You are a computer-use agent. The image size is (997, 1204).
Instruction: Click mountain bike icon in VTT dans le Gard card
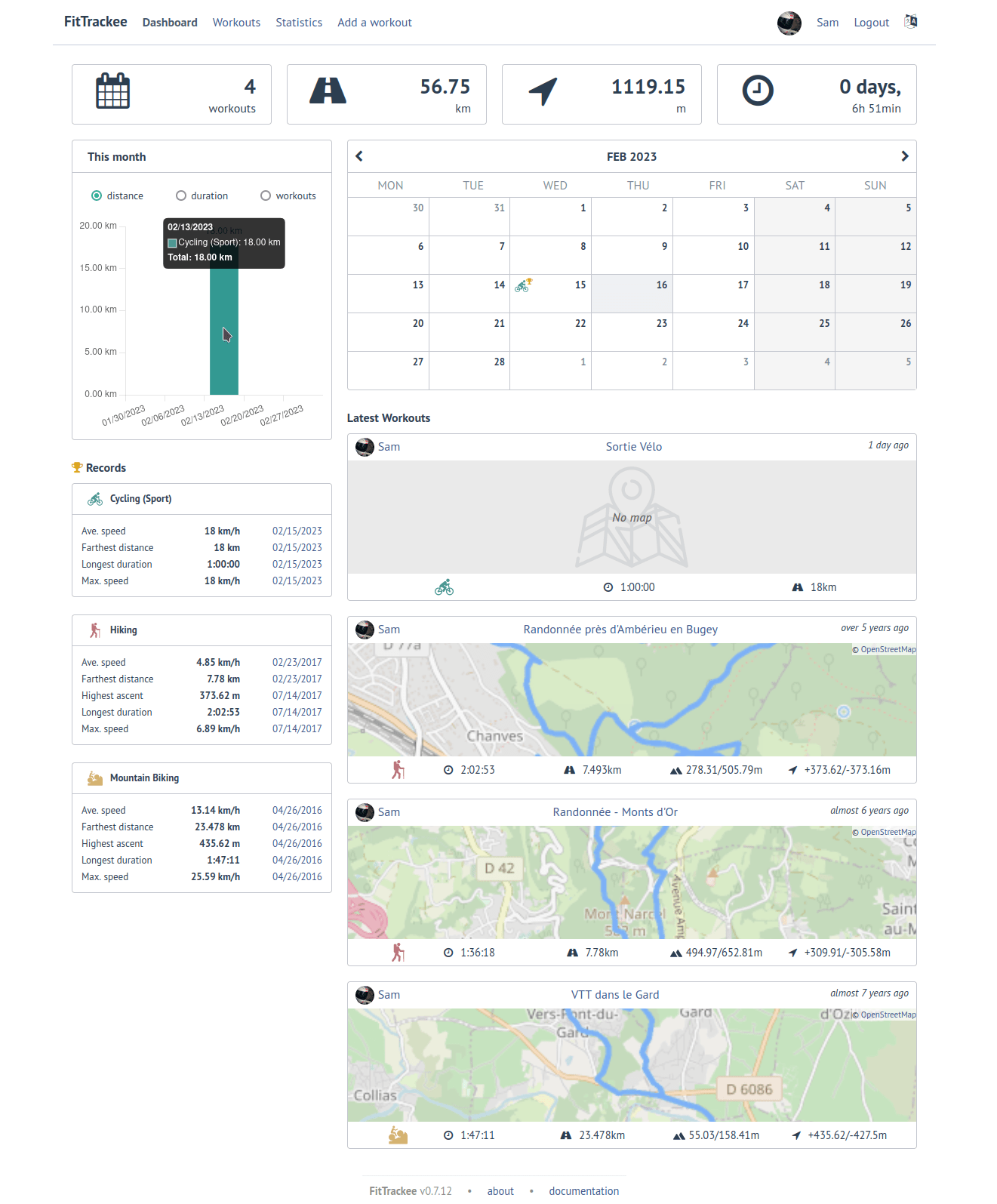398,1135
